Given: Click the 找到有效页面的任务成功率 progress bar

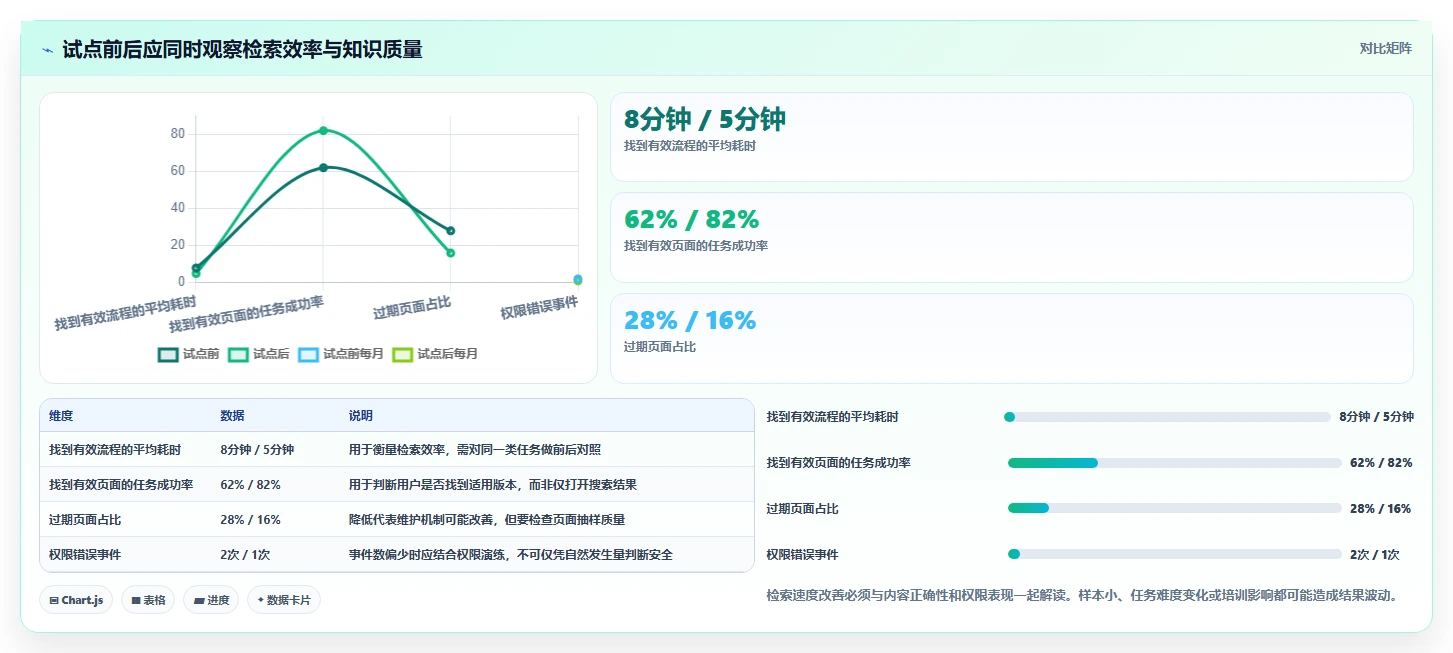Looking at the screenshot, I should tap(1174, 463).
